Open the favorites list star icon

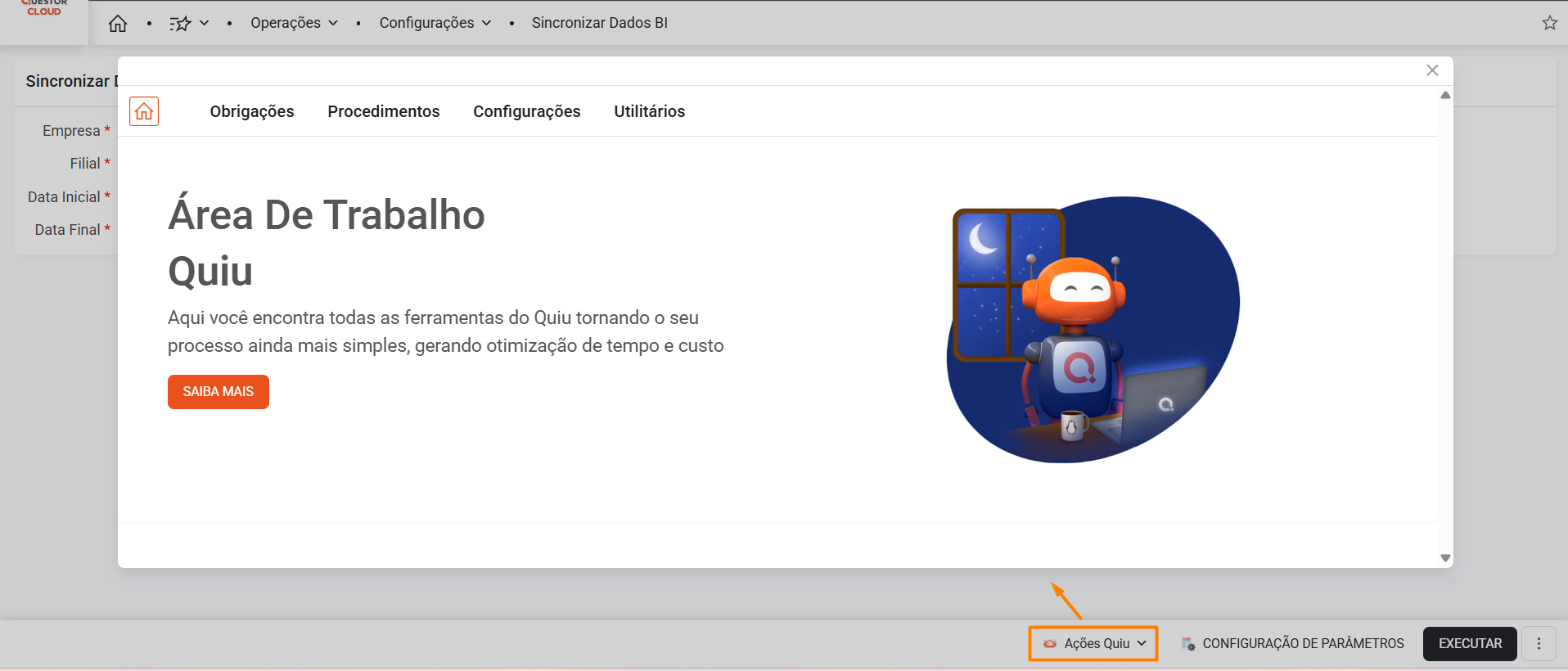(180, 24)
